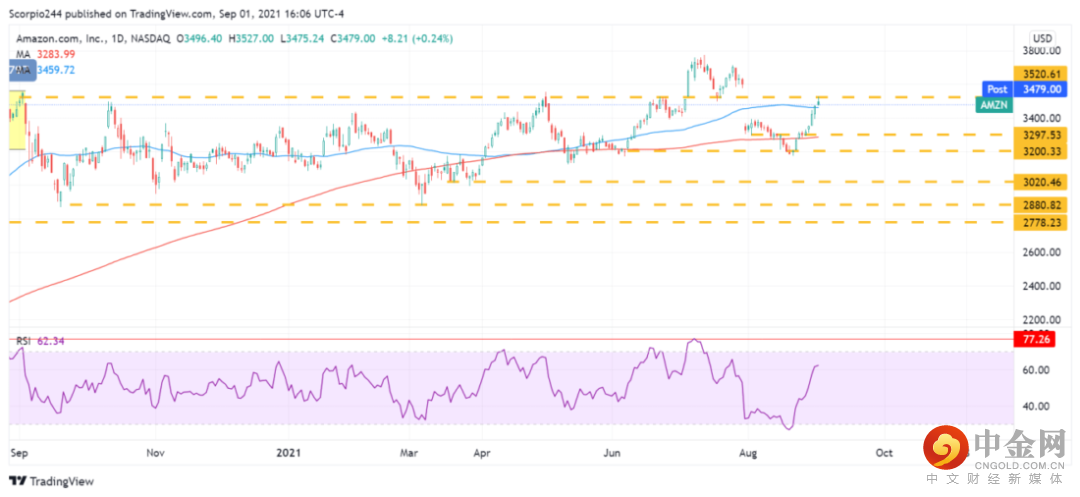Click the yellow highlighted rectangle at chart left
Image resolution: width=1080 pixels, height=497 pixels.
tap(17, 120)
